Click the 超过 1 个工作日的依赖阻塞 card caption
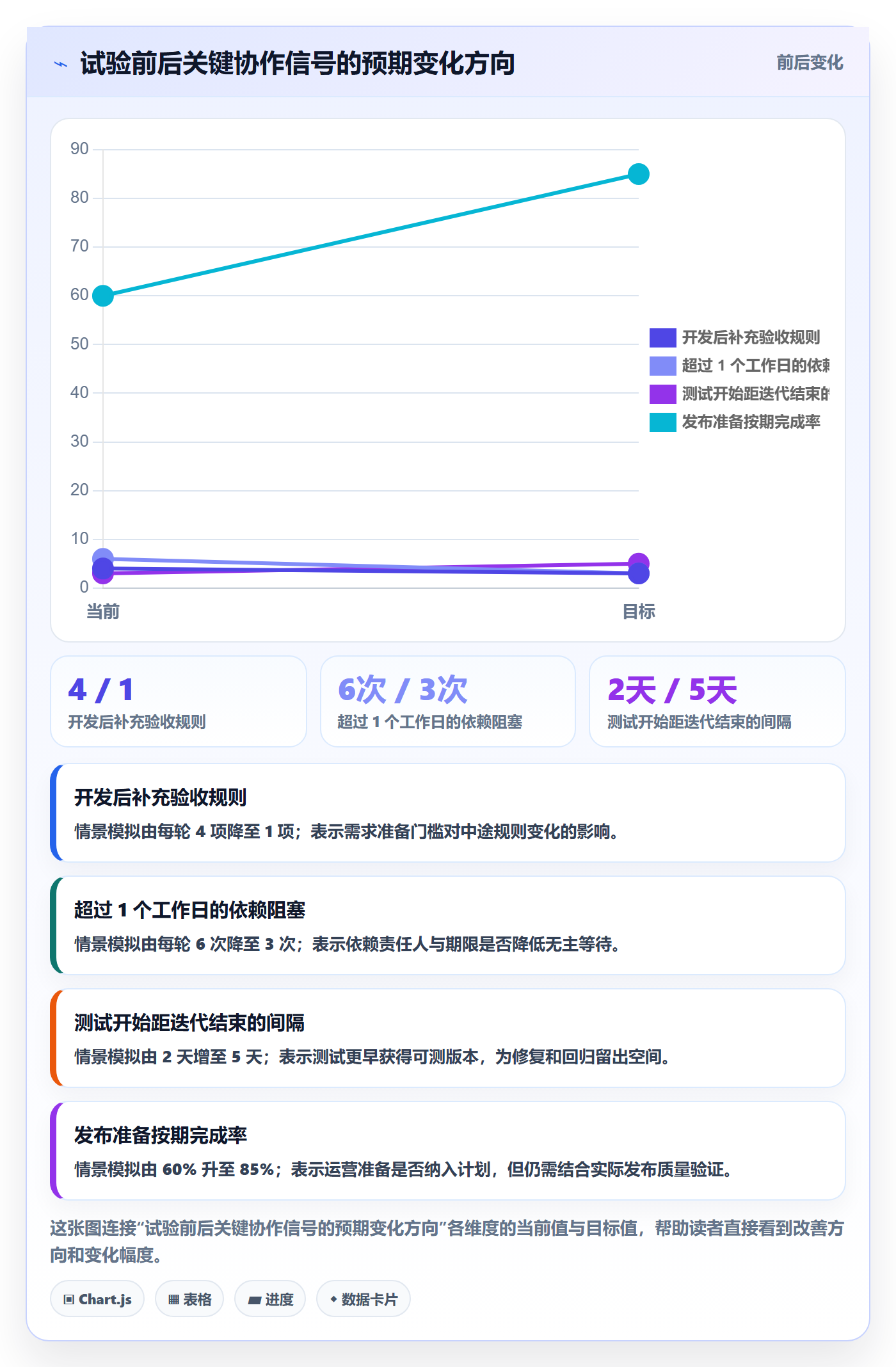This screenshot has height=1367, width=896. tap(430, 722)
